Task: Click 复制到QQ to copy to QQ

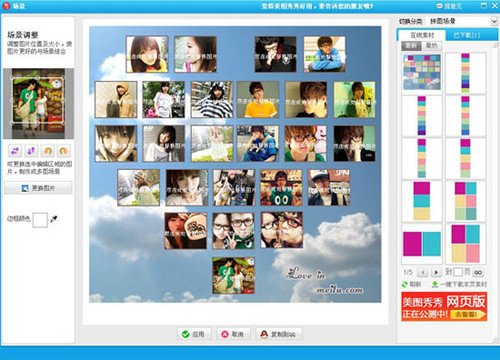Action: [x=279, y=334]
